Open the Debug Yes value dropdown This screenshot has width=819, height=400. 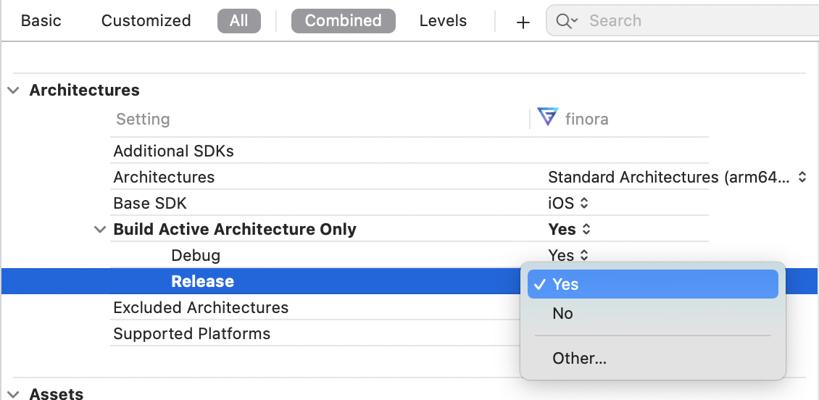click(x=569, y=255)
